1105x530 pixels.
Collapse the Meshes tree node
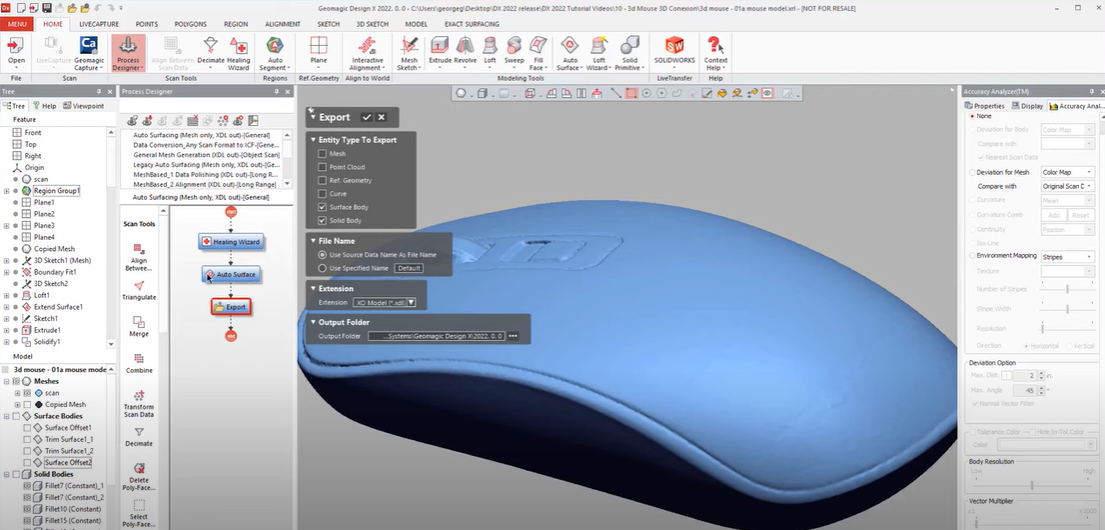click(6, 381)
